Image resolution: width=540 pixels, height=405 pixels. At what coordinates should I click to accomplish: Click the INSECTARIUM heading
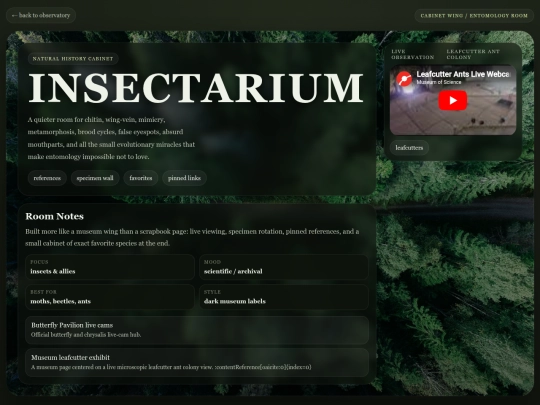196,88
